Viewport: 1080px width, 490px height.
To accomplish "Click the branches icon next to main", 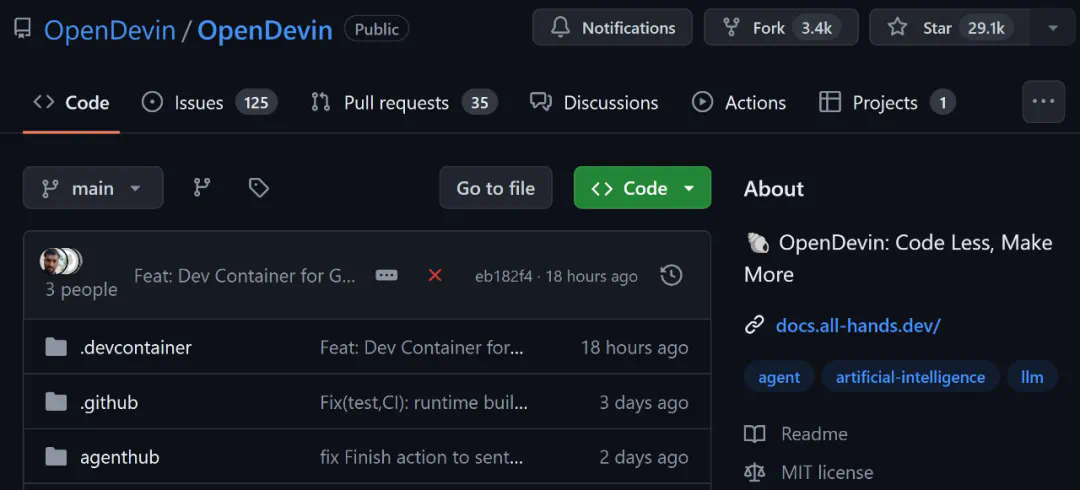I will pyautogui.click(x=202, y=188).
